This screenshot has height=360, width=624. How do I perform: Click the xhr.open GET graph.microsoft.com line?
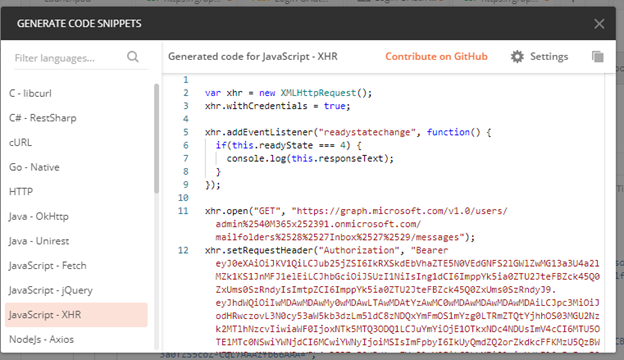tap(356, 211)
